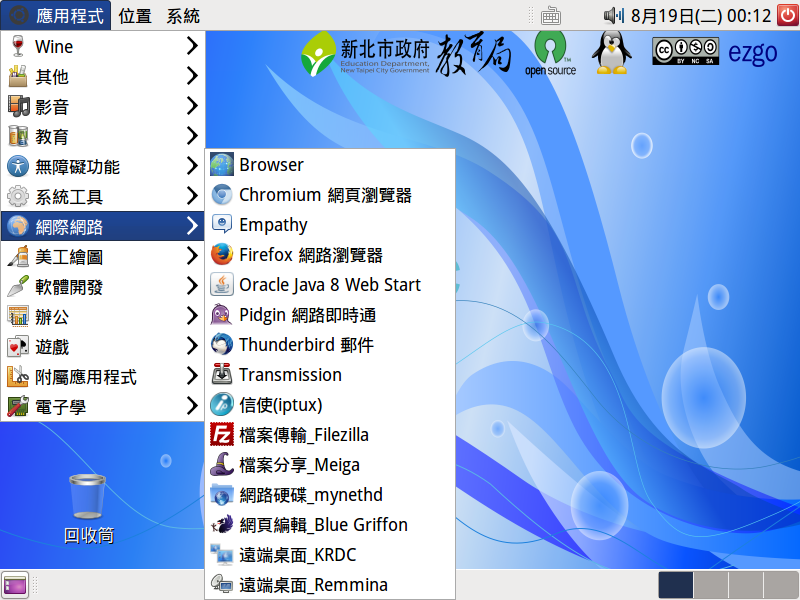
Task: Launch Firefox from its fox icon
Action: [x=221, y=255]
